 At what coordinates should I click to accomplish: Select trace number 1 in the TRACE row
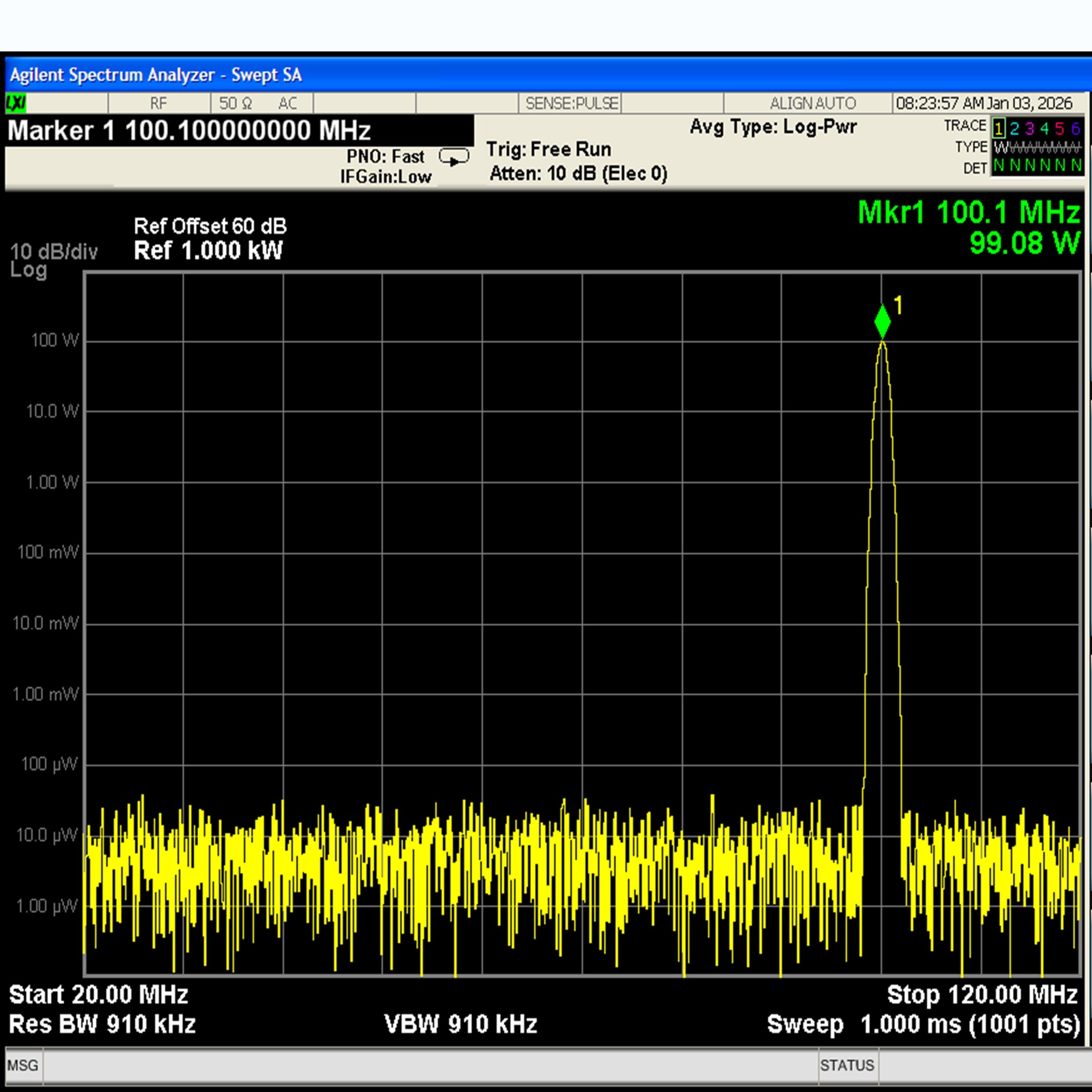tap(999, 128)
